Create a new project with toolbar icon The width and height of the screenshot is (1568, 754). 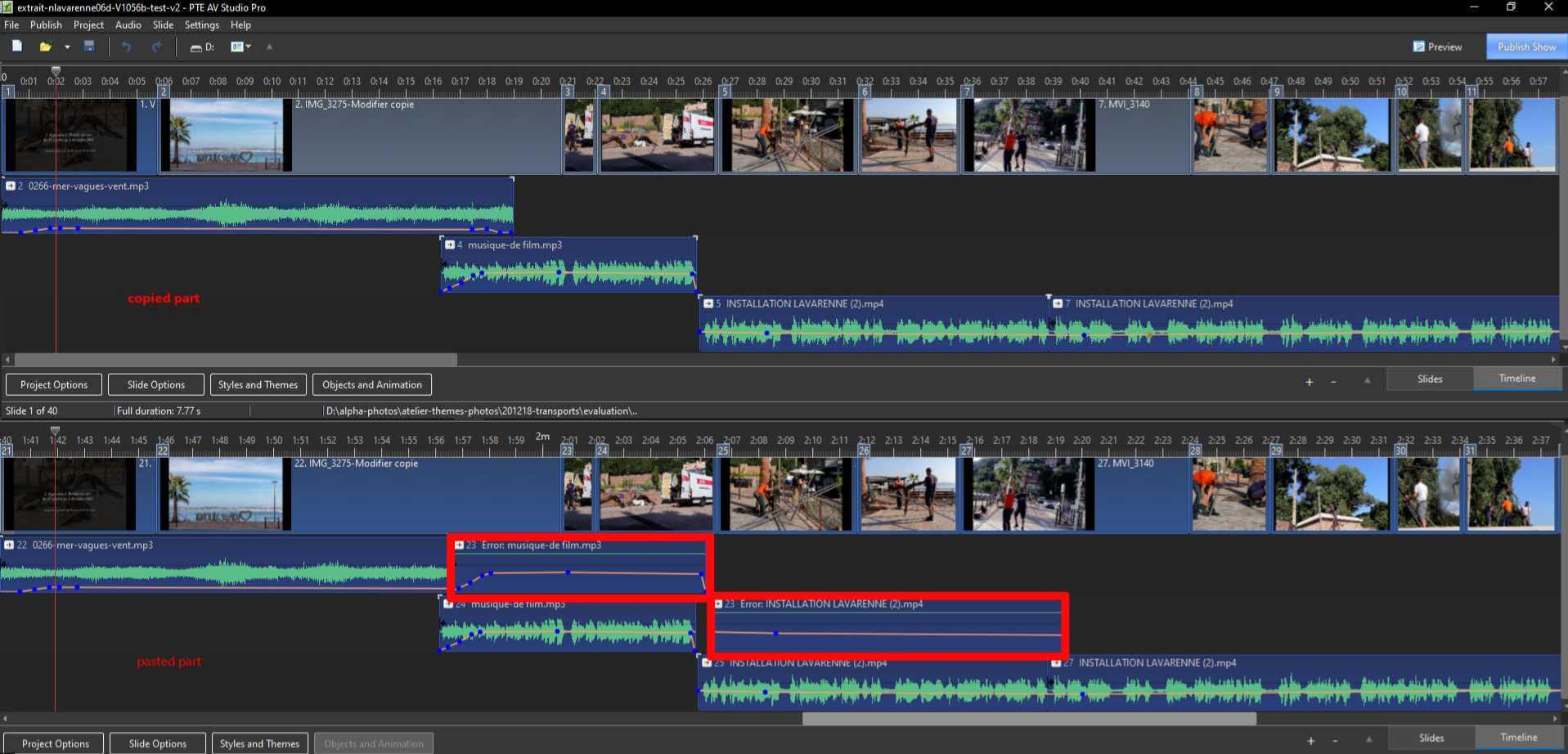16,47
